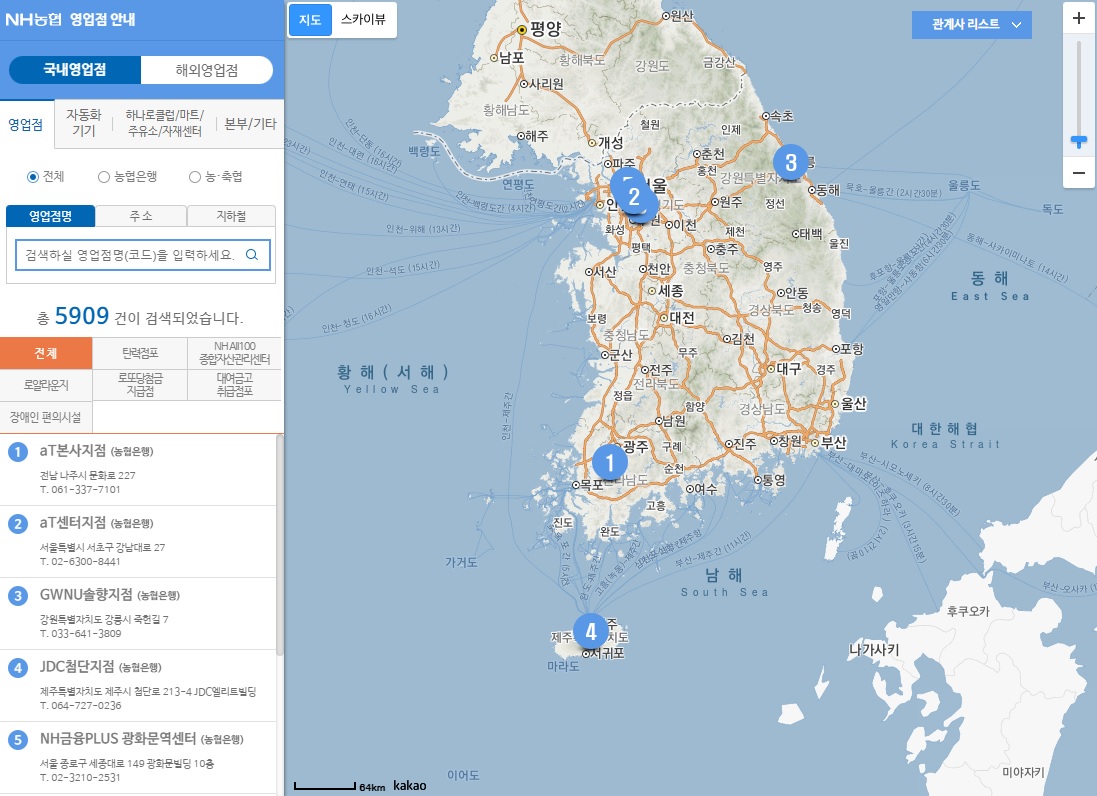Image resolution: width=1097 pixels, height=796 pixels.
Task: Open the JDC첨단지점 branch entry
Action: coord(138,685)
